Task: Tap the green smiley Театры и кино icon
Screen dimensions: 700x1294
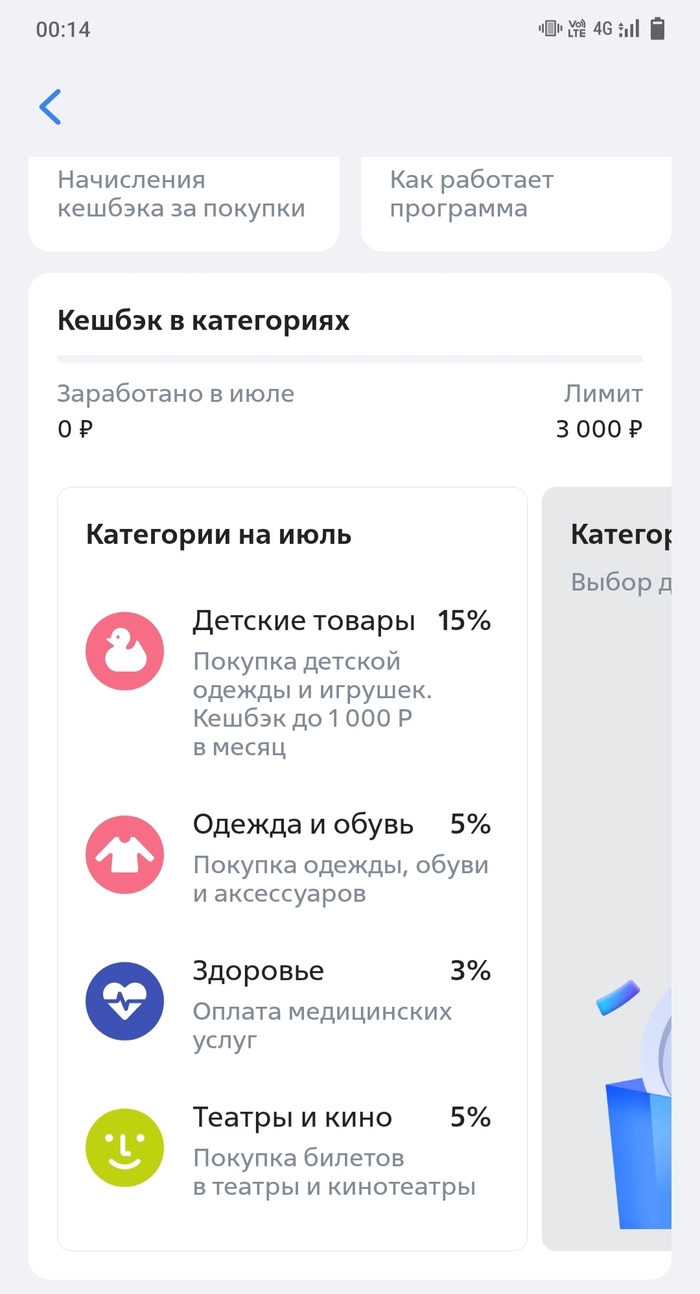Action: tap(124, 1148)
